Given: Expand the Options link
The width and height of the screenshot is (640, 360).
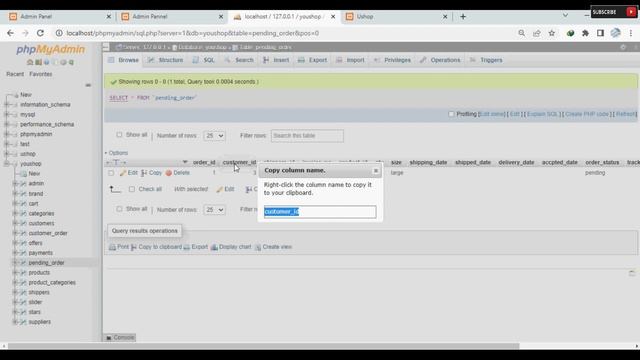Looking at the screenshot, I should 118,153.
